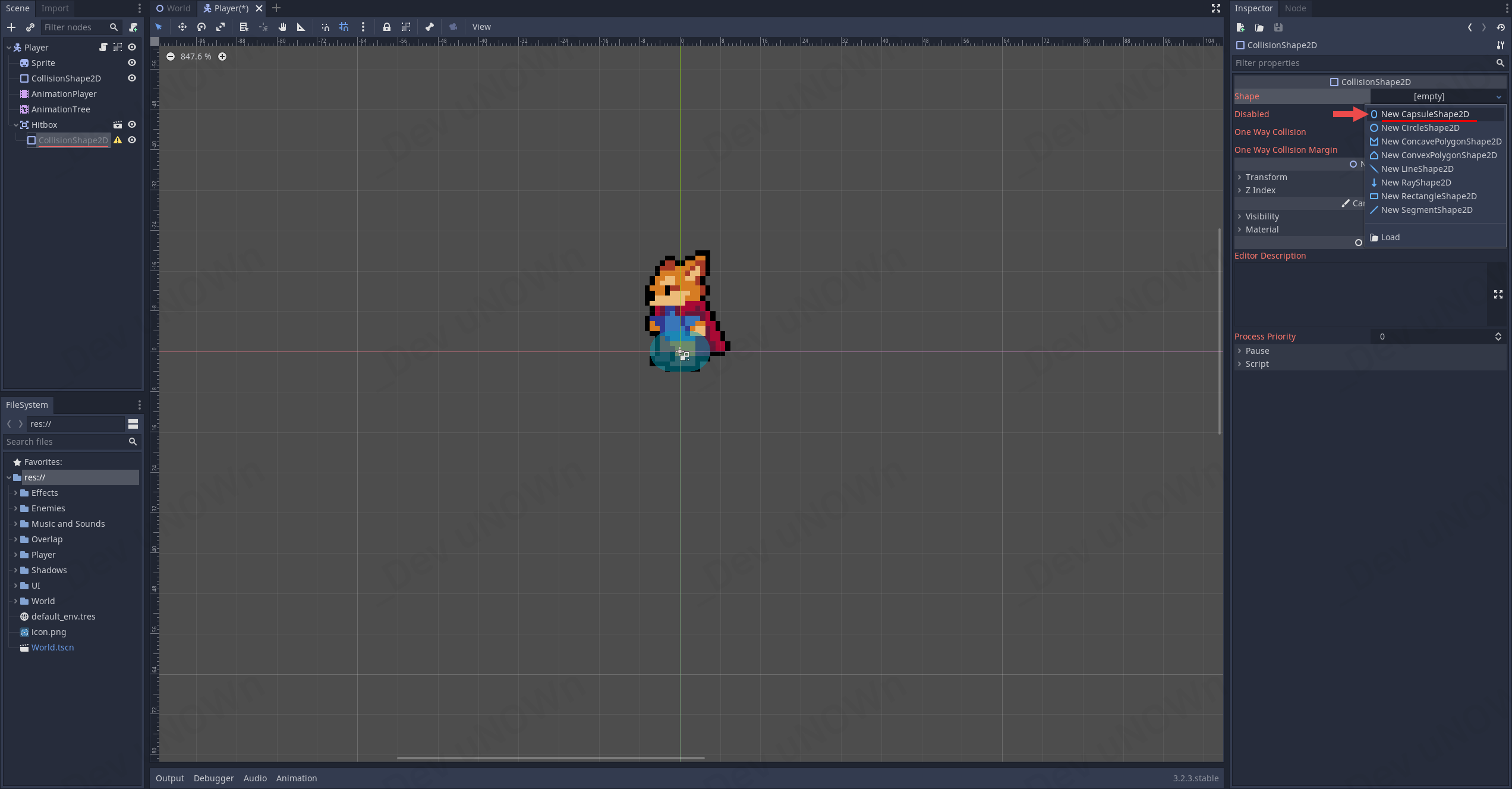The height and width of the screenshot is (789, 1512).
Task: Hide the Hitbox node via eye icon
Action: click(132, 125)
